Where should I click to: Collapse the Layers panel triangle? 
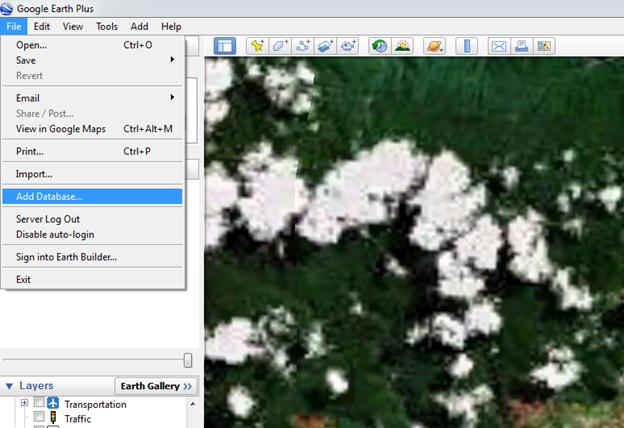(x=9, y=386)
